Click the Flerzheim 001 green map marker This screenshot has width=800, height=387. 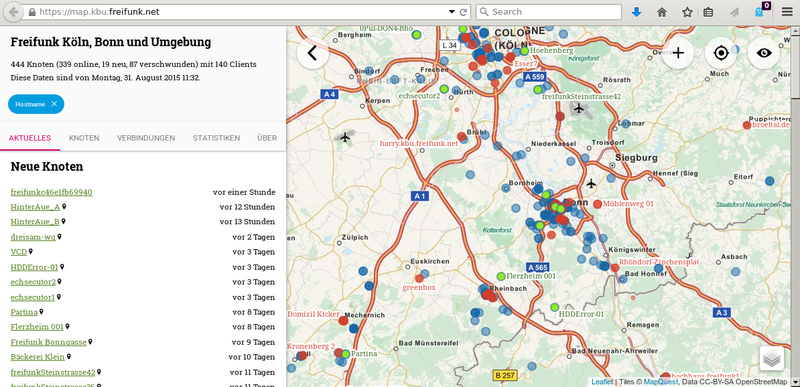pyautogui.click(x=501, y=276)
